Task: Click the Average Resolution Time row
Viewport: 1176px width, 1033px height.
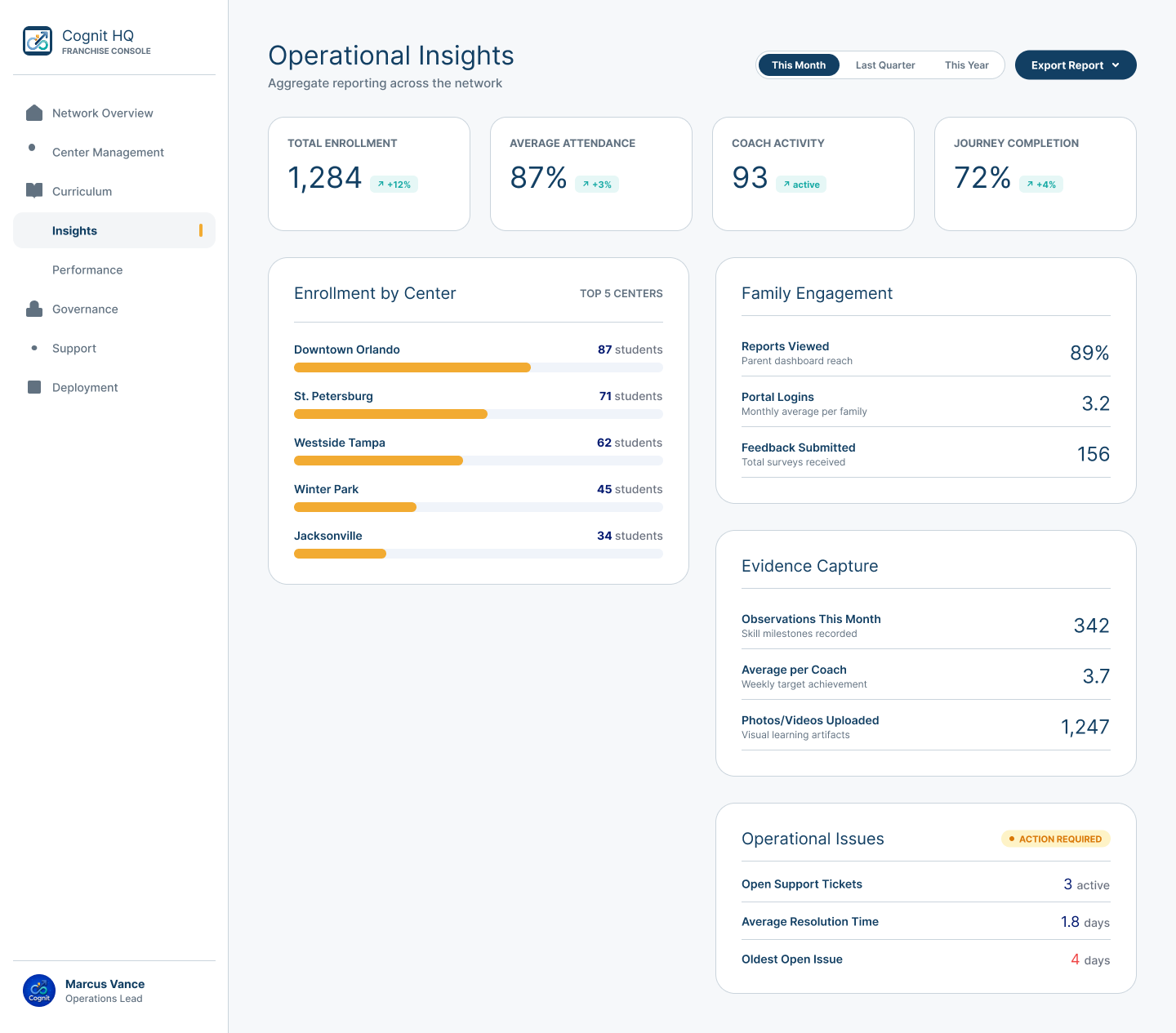Action: [926, 922]
